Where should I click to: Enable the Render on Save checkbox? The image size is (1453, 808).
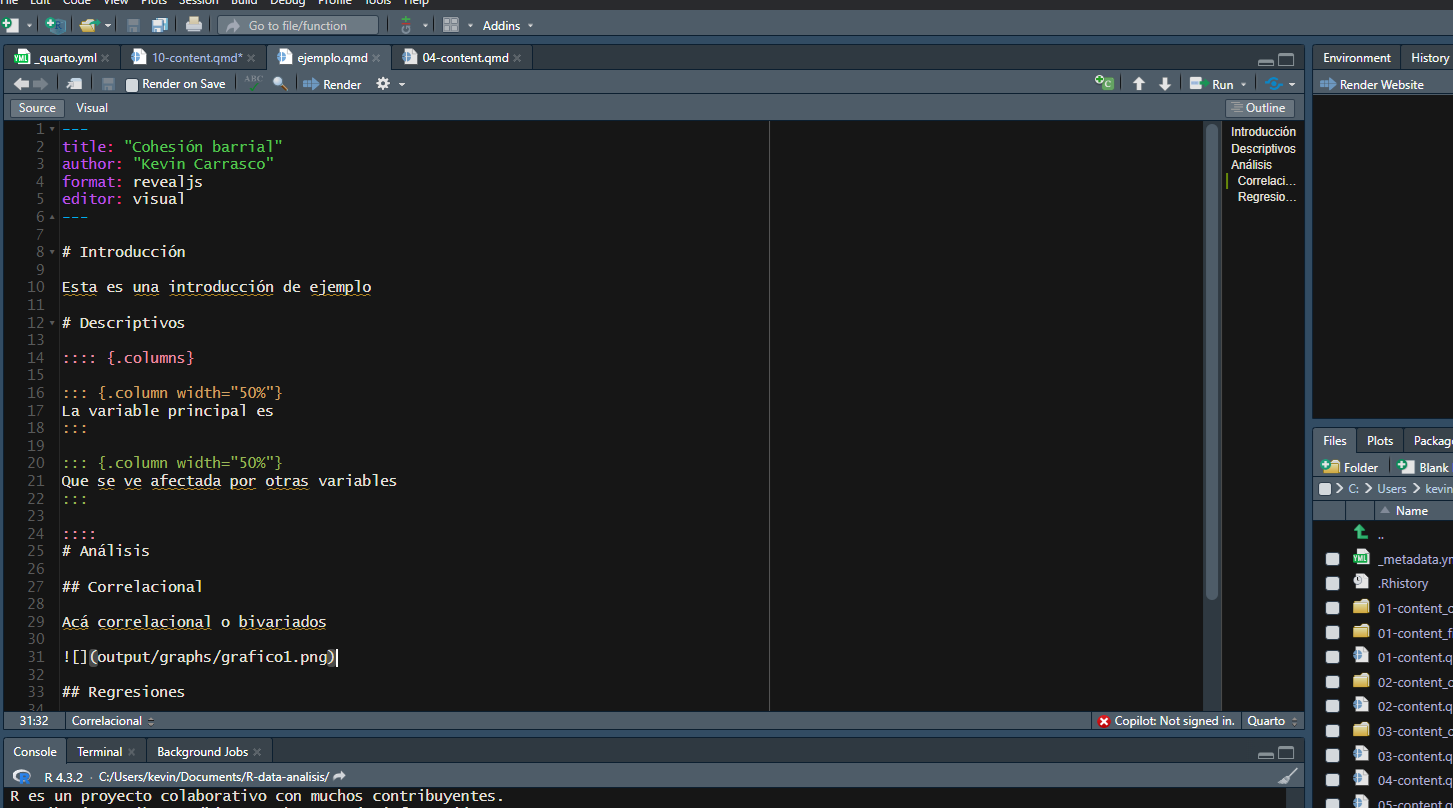coord(132,85)
